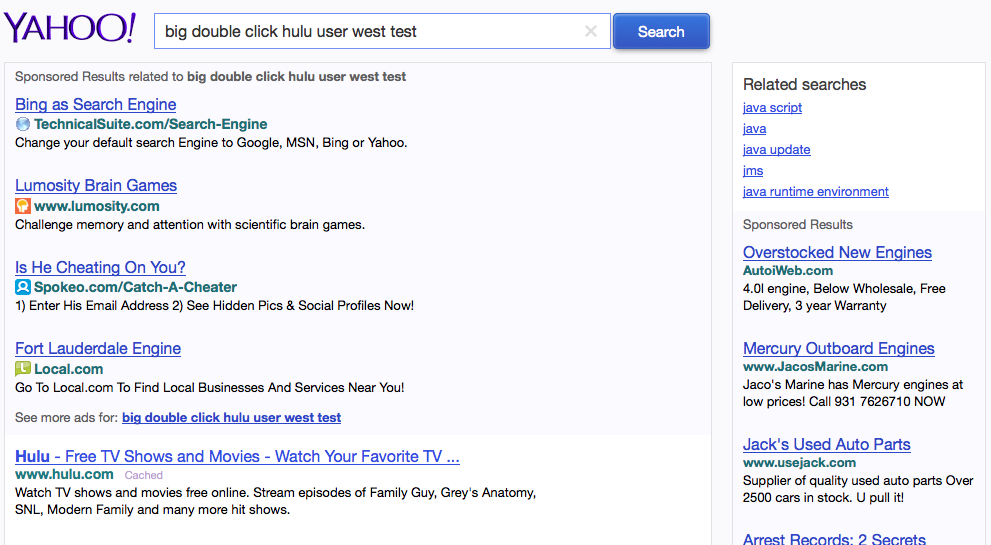Click 'Enter His Email Address' description text
991x545 pixels.
215,306
